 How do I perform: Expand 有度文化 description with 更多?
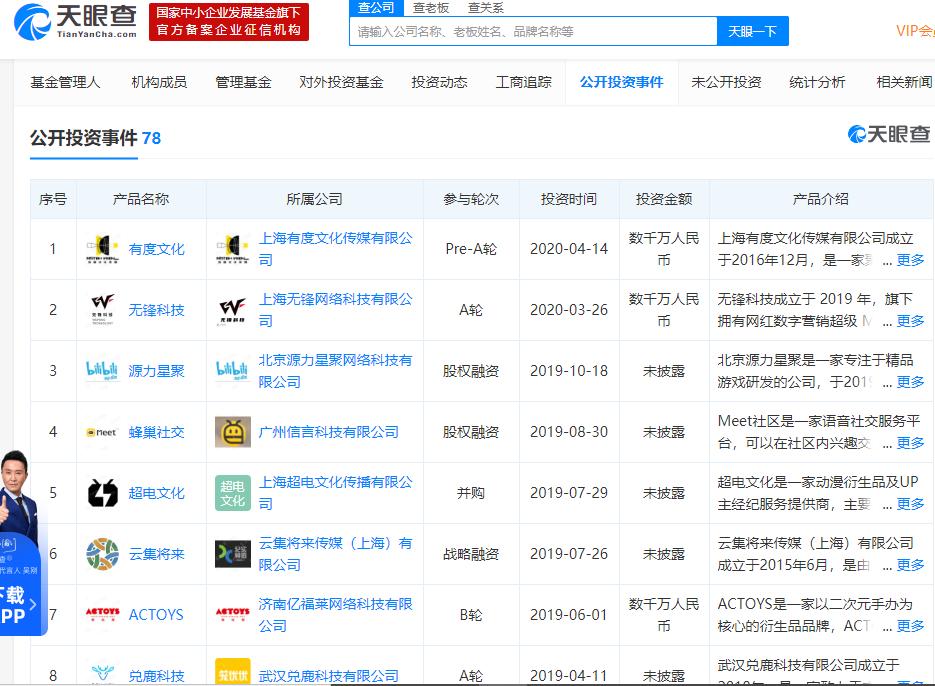pyautogui.click(x=910, y=260)
